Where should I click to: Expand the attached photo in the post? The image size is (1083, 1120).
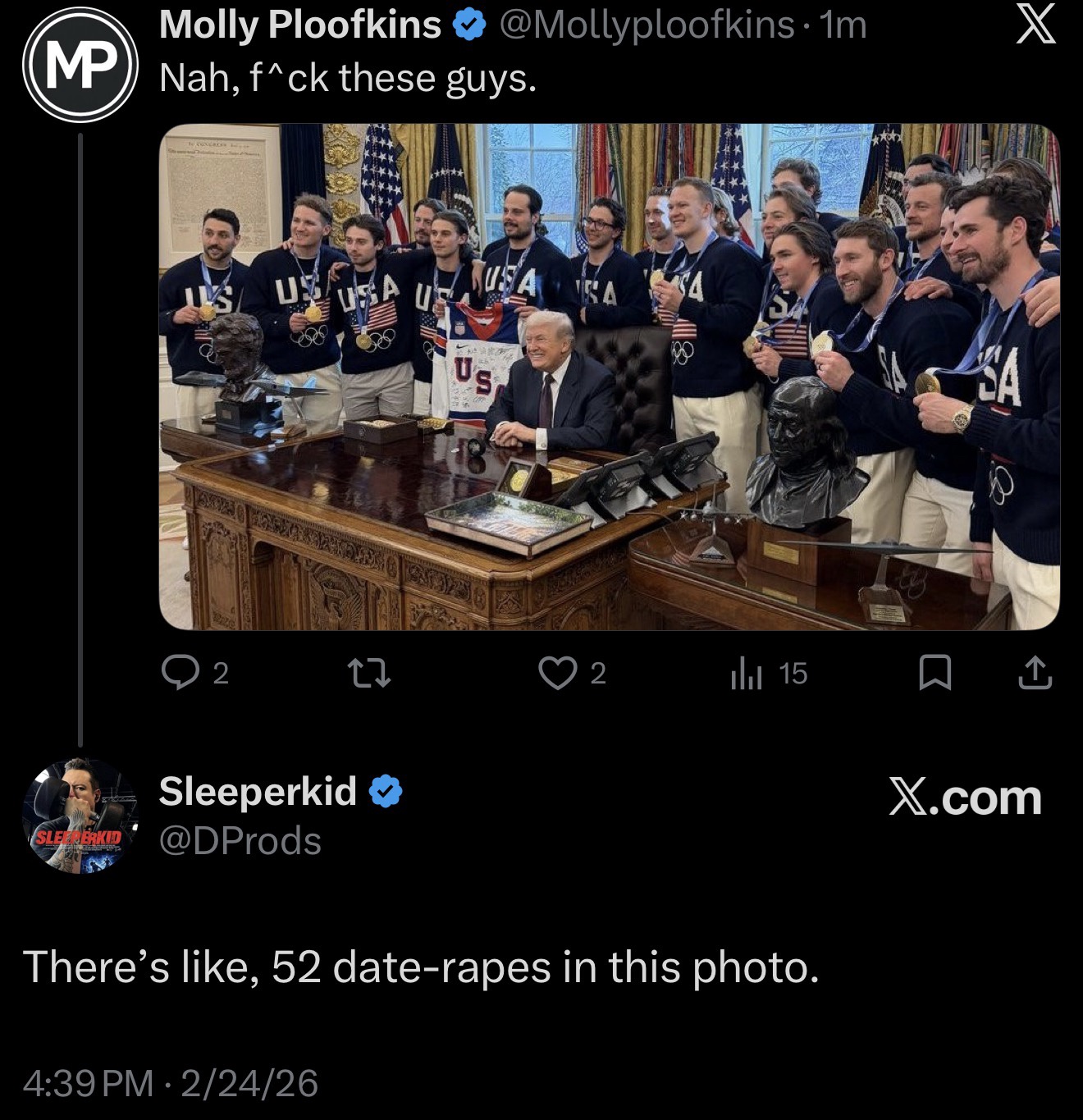click(609, 377)
